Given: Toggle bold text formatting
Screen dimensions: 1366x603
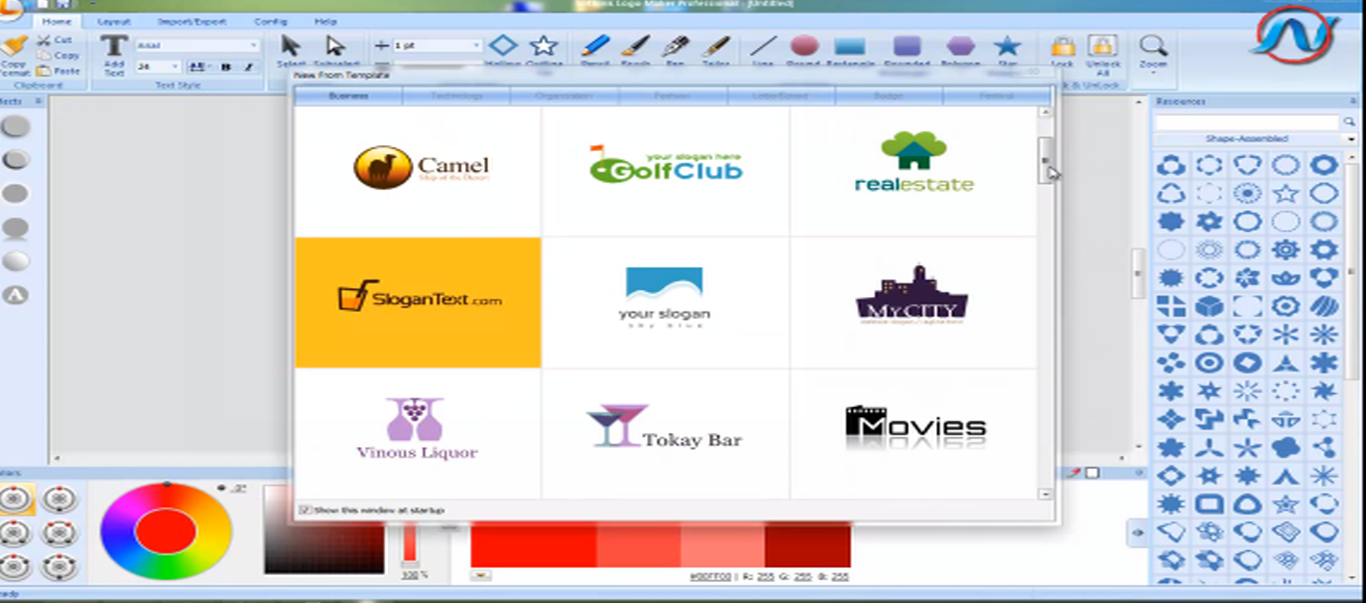Looking at the screenshot, I should tap(228, 67).
